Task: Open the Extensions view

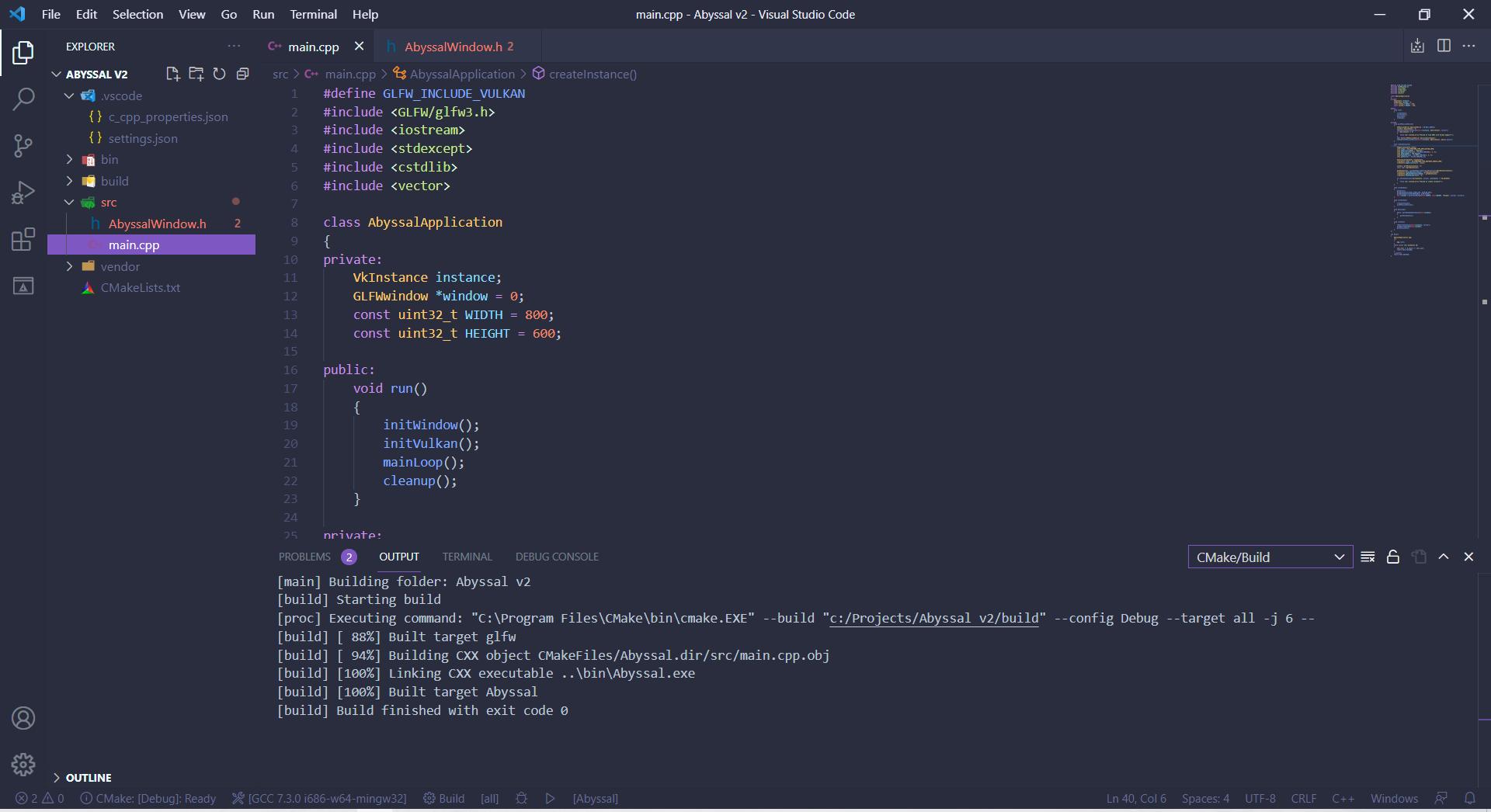Action: (x=23, y=239)
